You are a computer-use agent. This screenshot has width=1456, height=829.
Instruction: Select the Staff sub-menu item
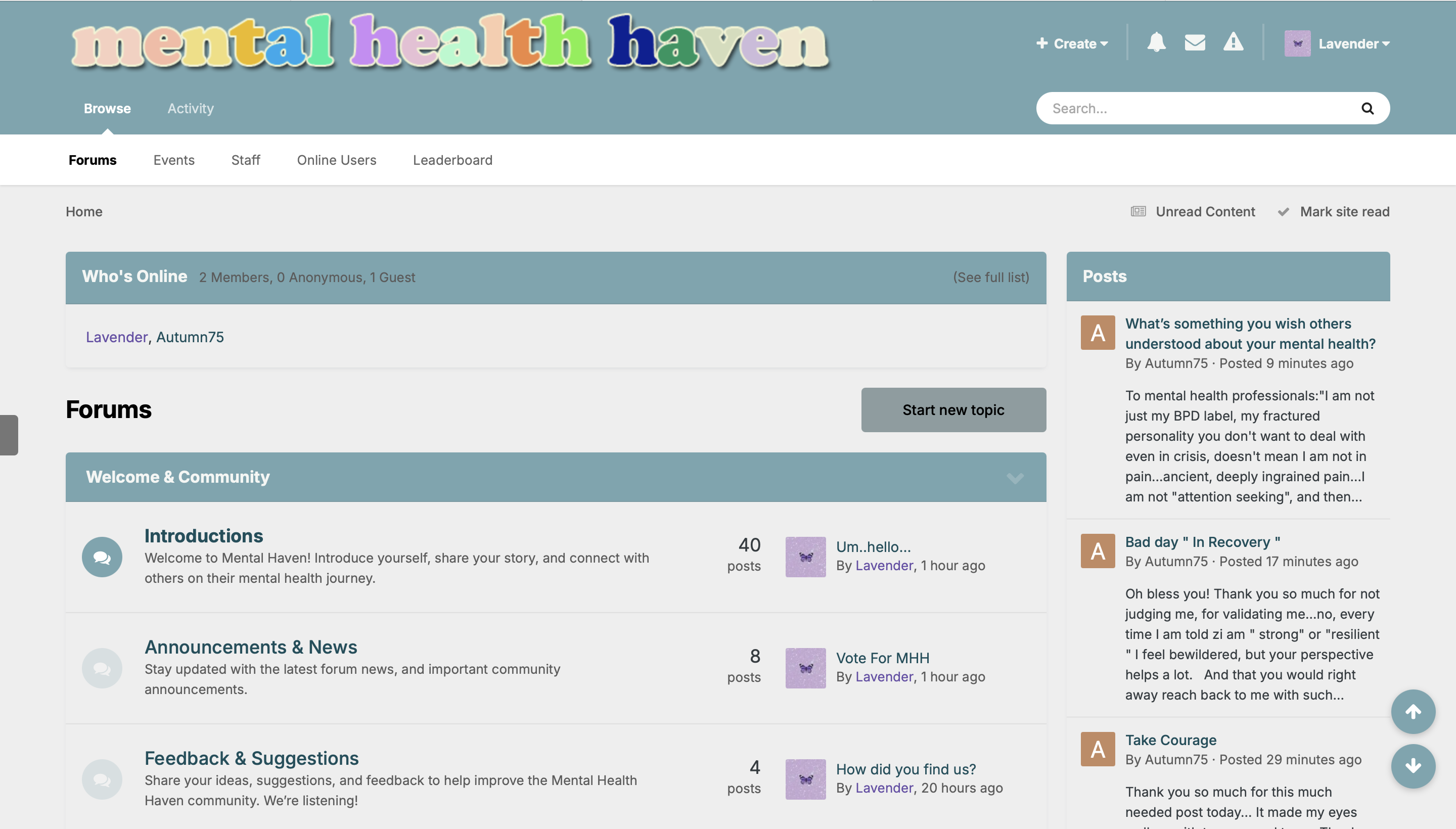245,160
